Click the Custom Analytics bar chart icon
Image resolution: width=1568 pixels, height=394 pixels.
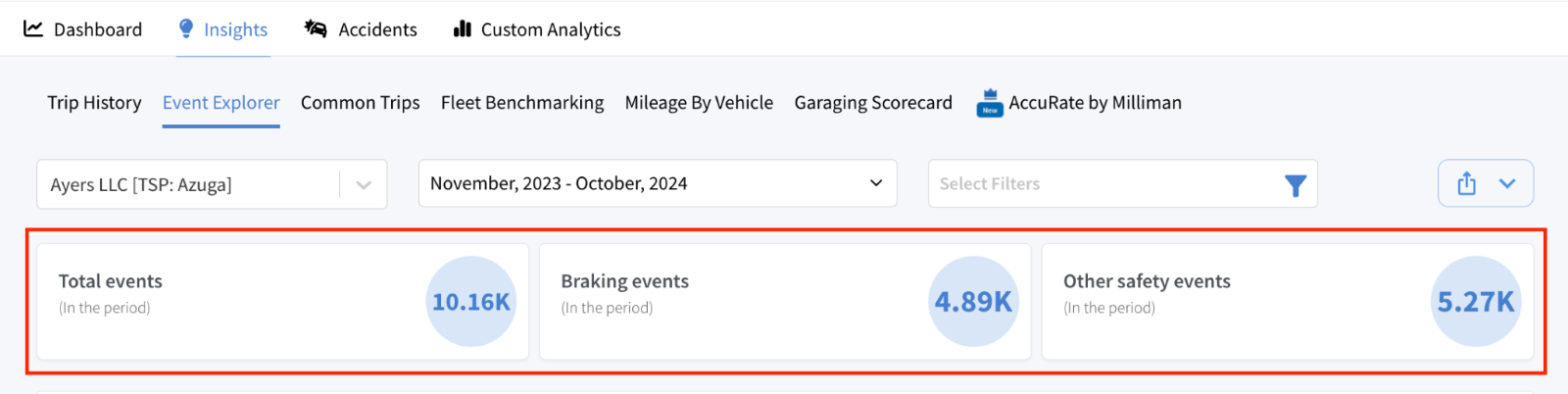[463, 28]
